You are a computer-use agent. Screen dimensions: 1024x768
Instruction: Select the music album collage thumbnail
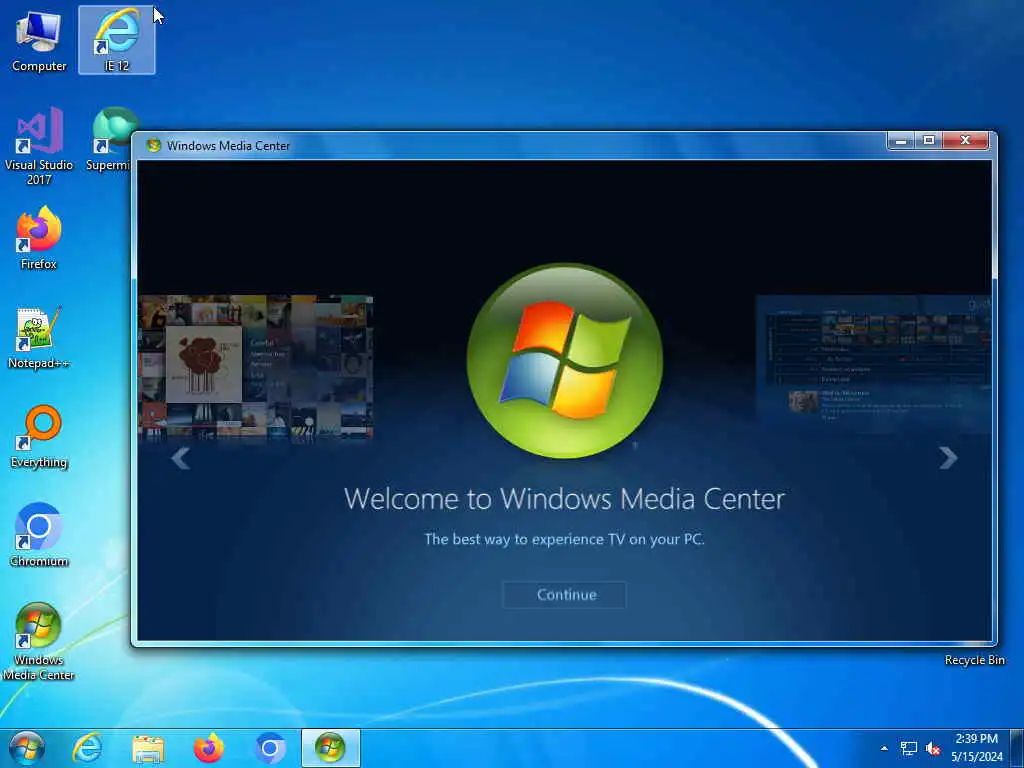(255, 366)
